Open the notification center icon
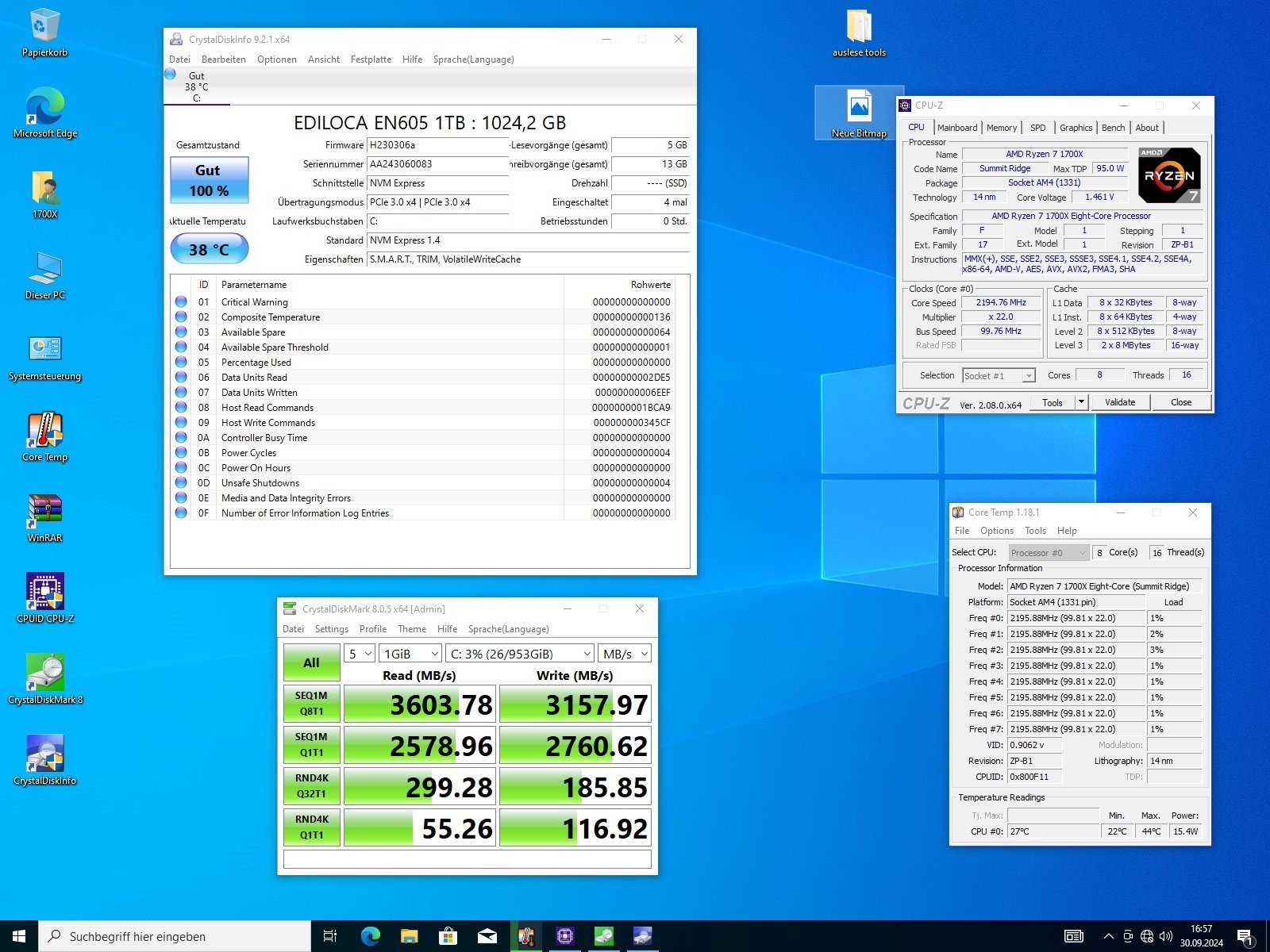The height and width of the screenshot is (952, 1270). pyautogui.click(x=1245, y=937)
